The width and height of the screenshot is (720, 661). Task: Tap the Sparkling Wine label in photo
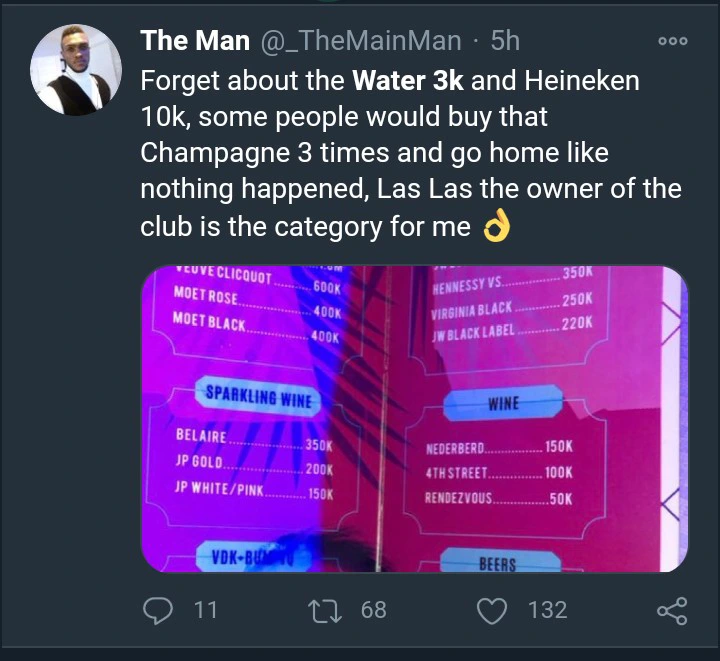pos(259,397)
